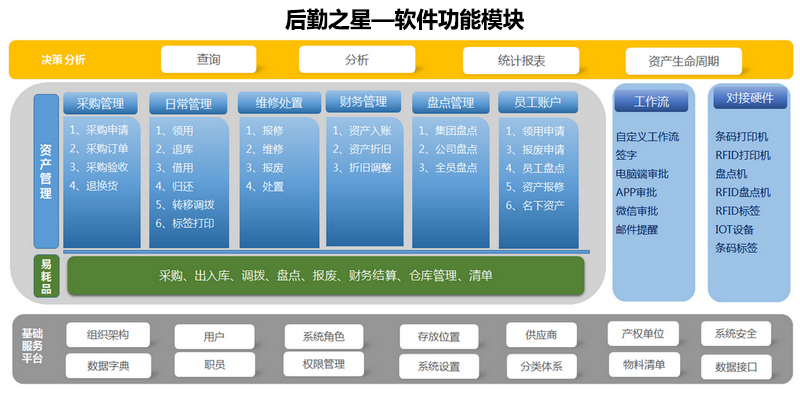The image size is (800, 400).
Task: Click the 工作流 panel header
Action: [x=651, y=102]
